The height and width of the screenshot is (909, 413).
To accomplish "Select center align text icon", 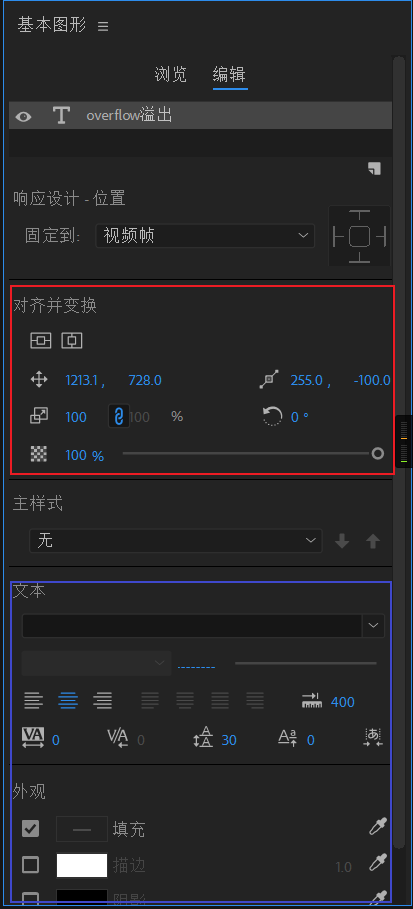I will click(x=68, y=701).
